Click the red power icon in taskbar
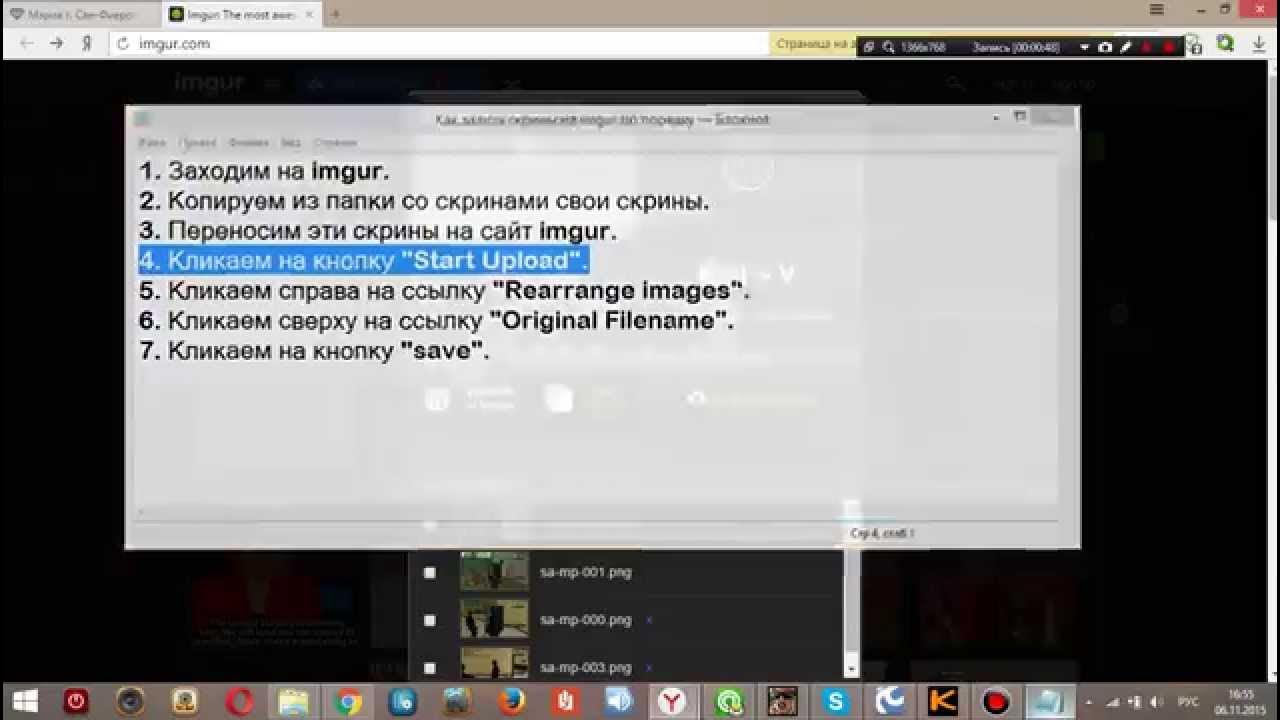This screenshot has height=720, width=1280. 76,701
